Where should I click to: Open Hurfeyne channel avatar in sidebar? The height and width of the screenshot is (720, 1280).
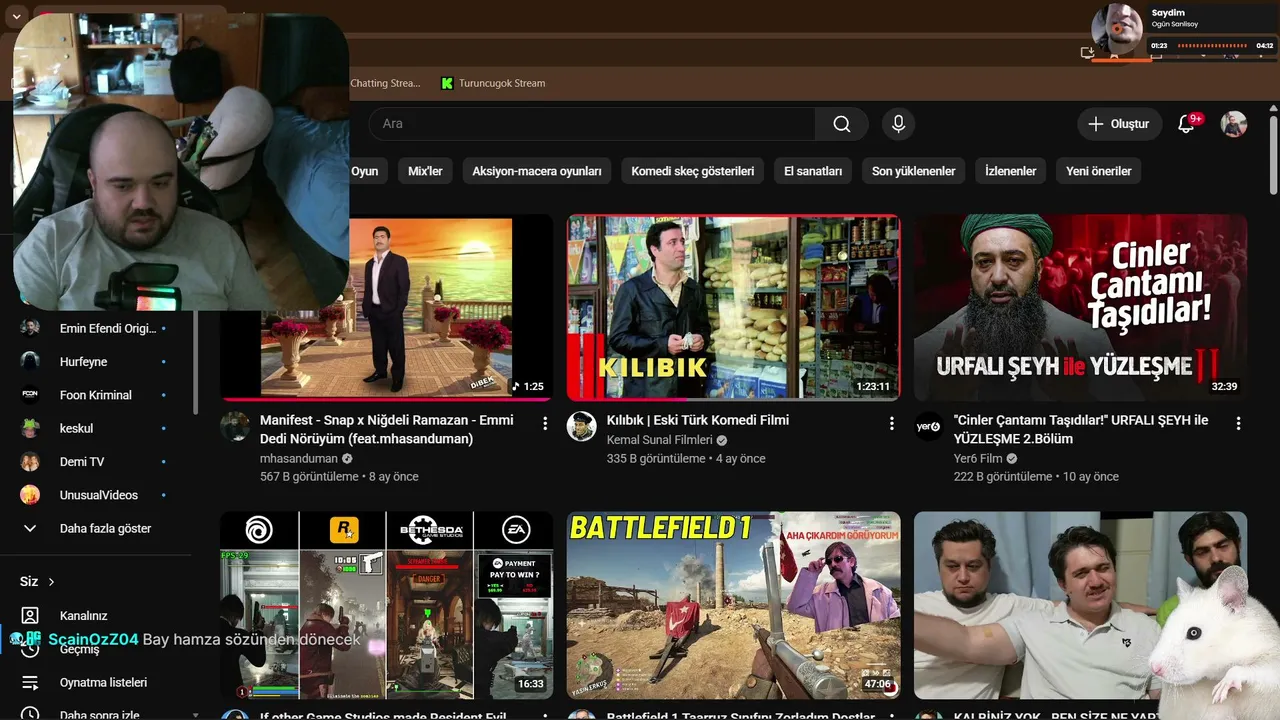tap(30, 362)
